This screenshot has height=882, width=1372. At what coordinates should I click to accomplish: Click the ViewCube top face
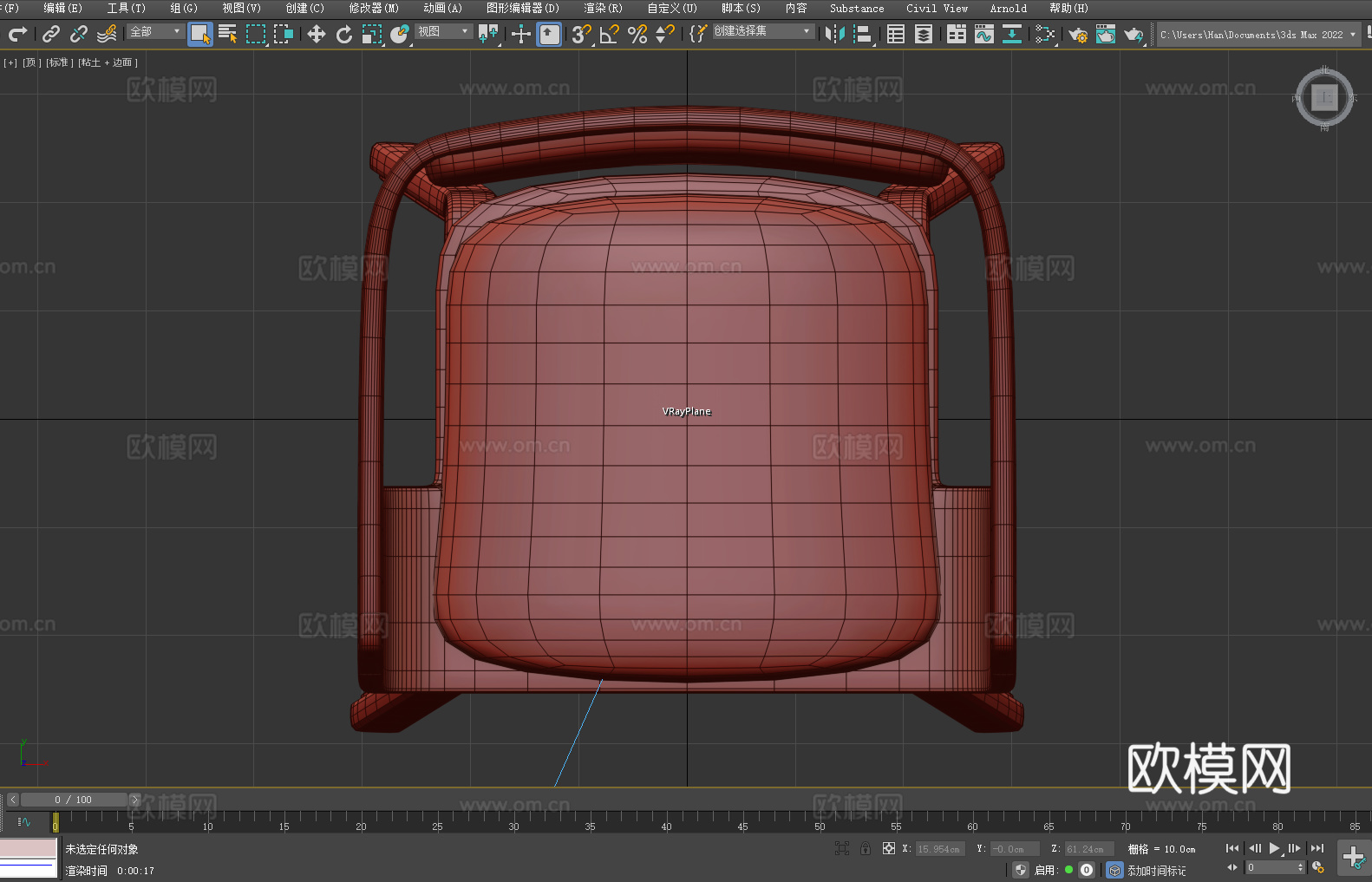[1324, 97]
